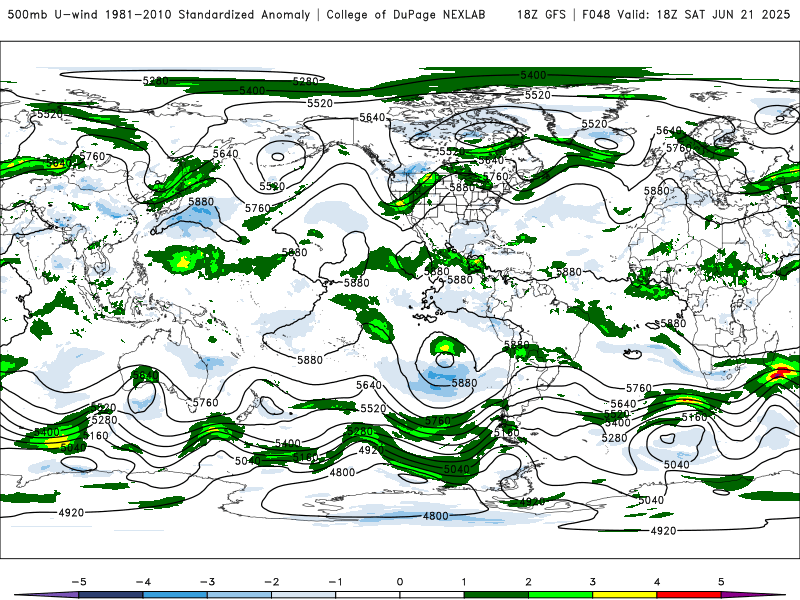The image size is (800, 600).
Task: Click the '-5' colorbar tick label
Action: pos(79,582)
